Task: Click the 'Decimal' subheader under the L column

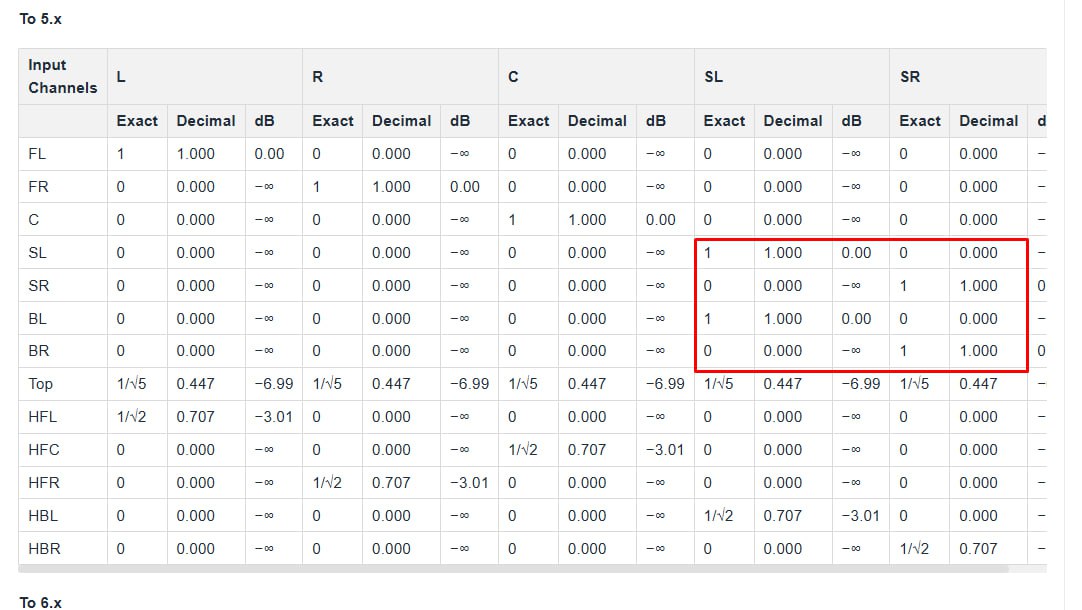Action: pyautogui.click(x=205, y=121)
